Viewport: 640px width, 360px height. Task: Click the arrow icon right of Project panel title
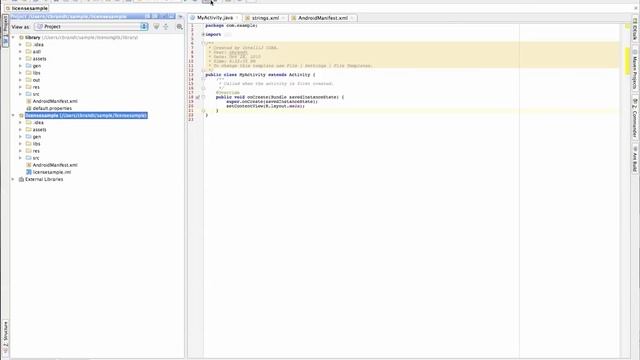point(180,17)
